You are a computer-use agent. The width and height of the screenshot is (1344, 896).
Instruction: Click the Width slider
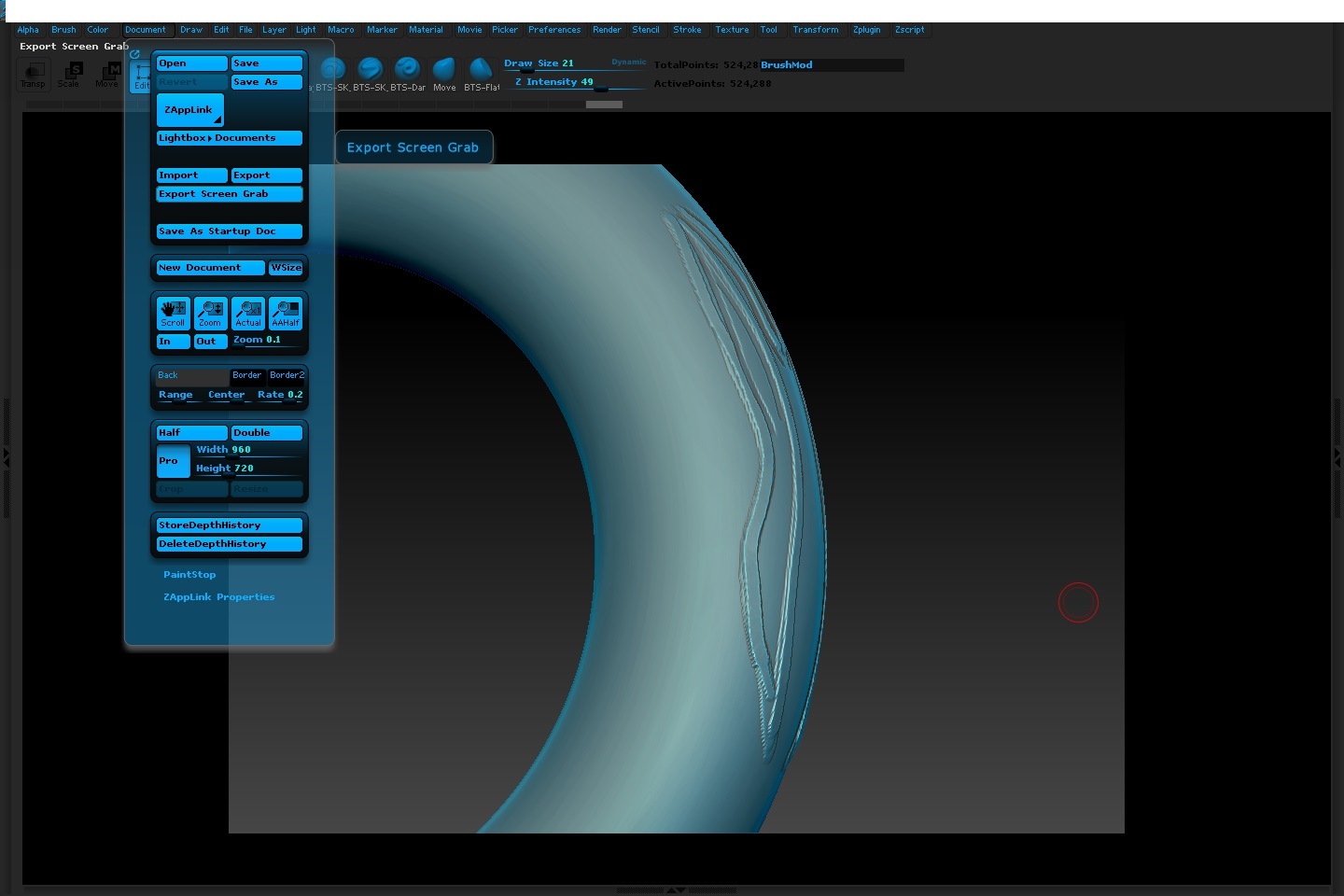[x=248, y=451]
